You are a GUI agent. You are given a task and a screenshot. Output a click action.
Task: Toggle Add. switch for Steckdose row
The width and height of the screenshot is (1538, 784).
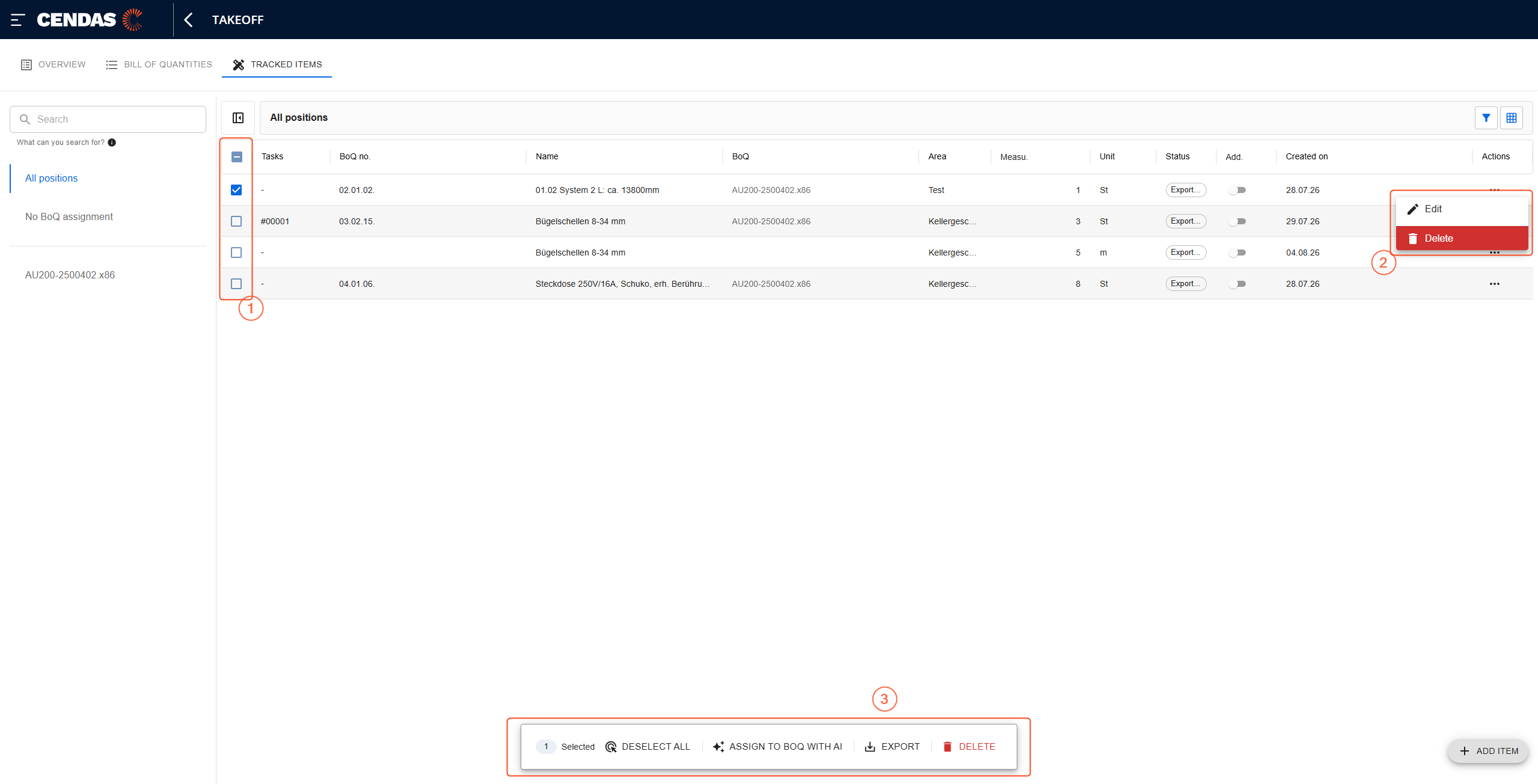point(1237,284)
